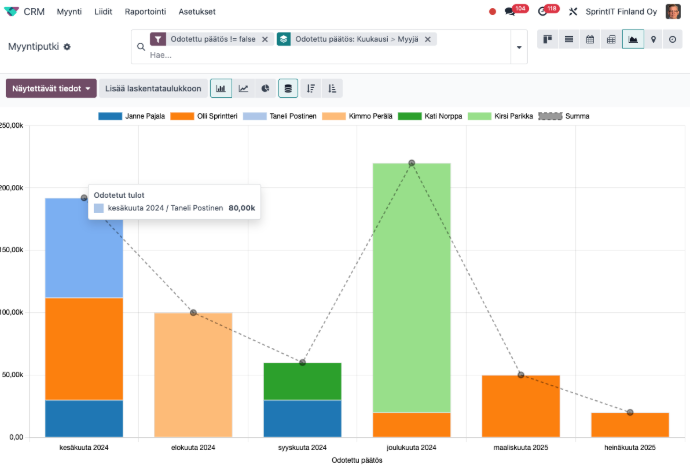This screenshot has height=465, width=690.
Task: Toggle ascending sort order
Action: click(332, 88)
